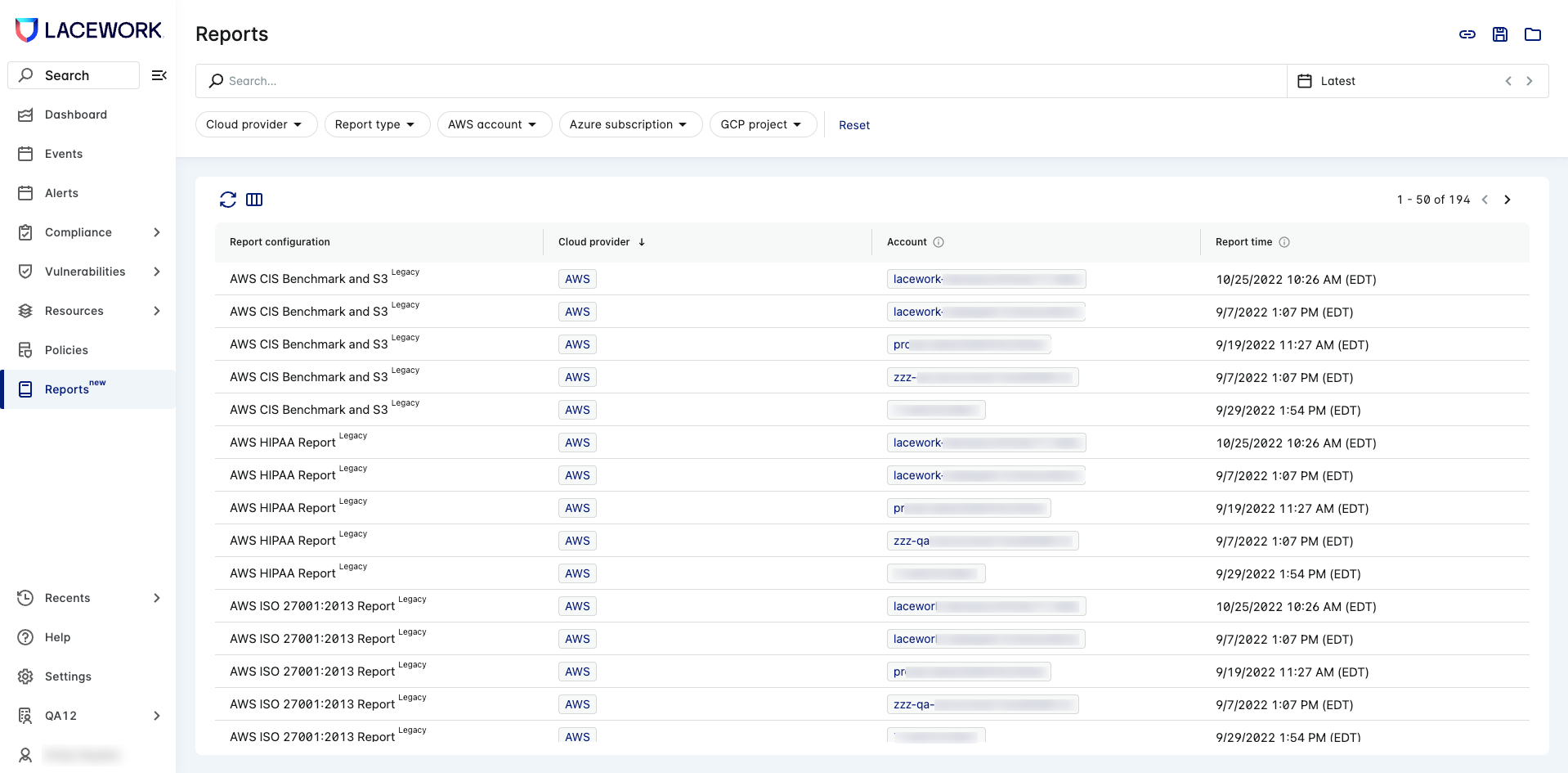Copy link using the chain icon

[1467, 34]
